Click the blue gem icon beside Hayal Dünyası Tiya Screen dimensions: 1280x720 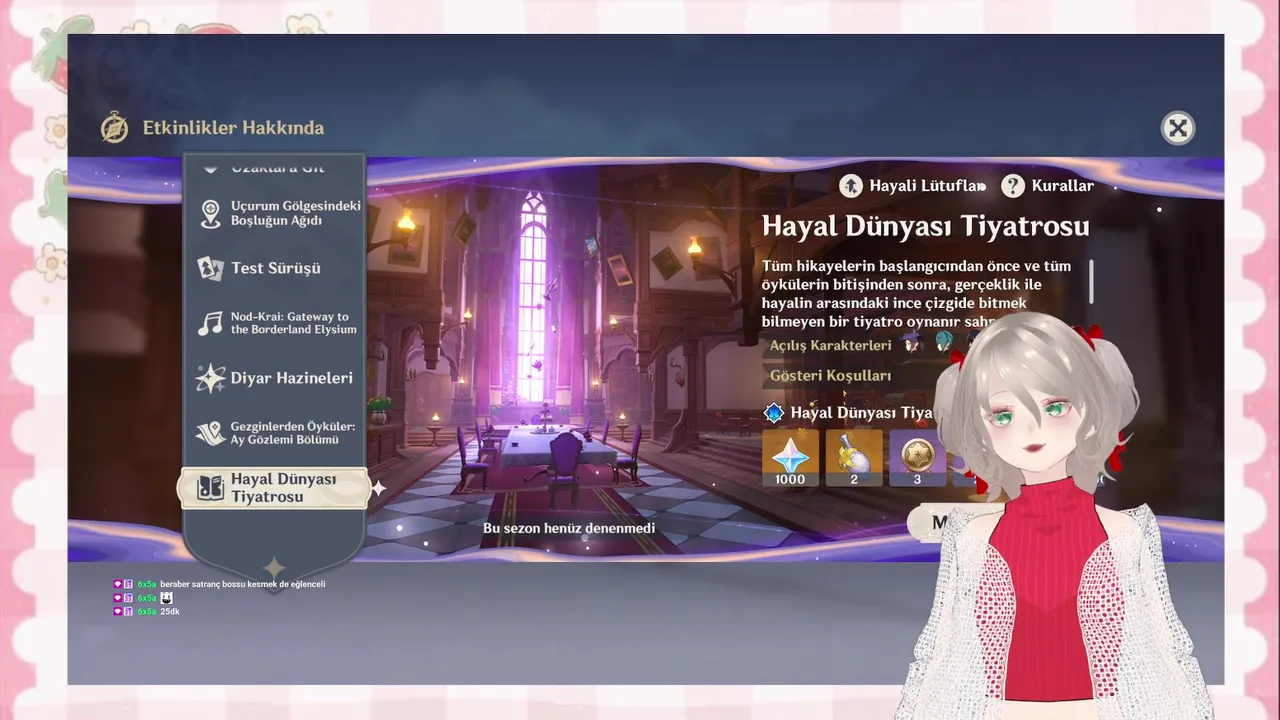774,413
